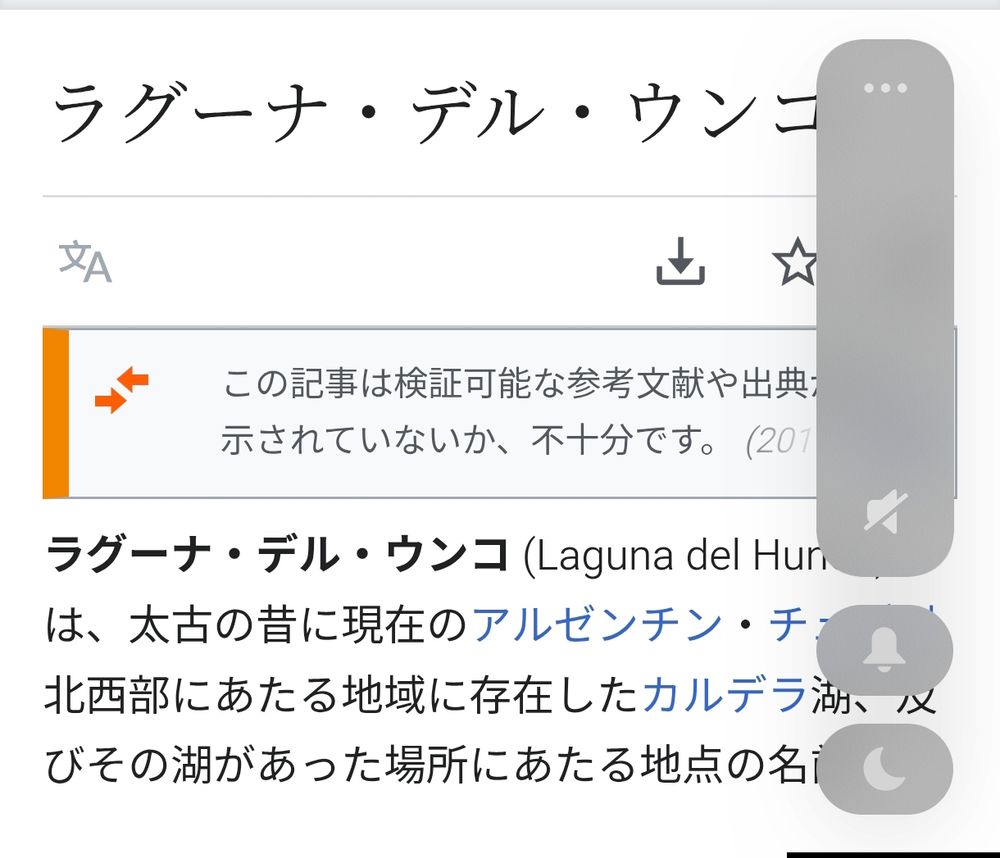Screen dimensions: 1000x858
Task: Add the page to watchlist with star icon
Action: (x=795, y=261)
